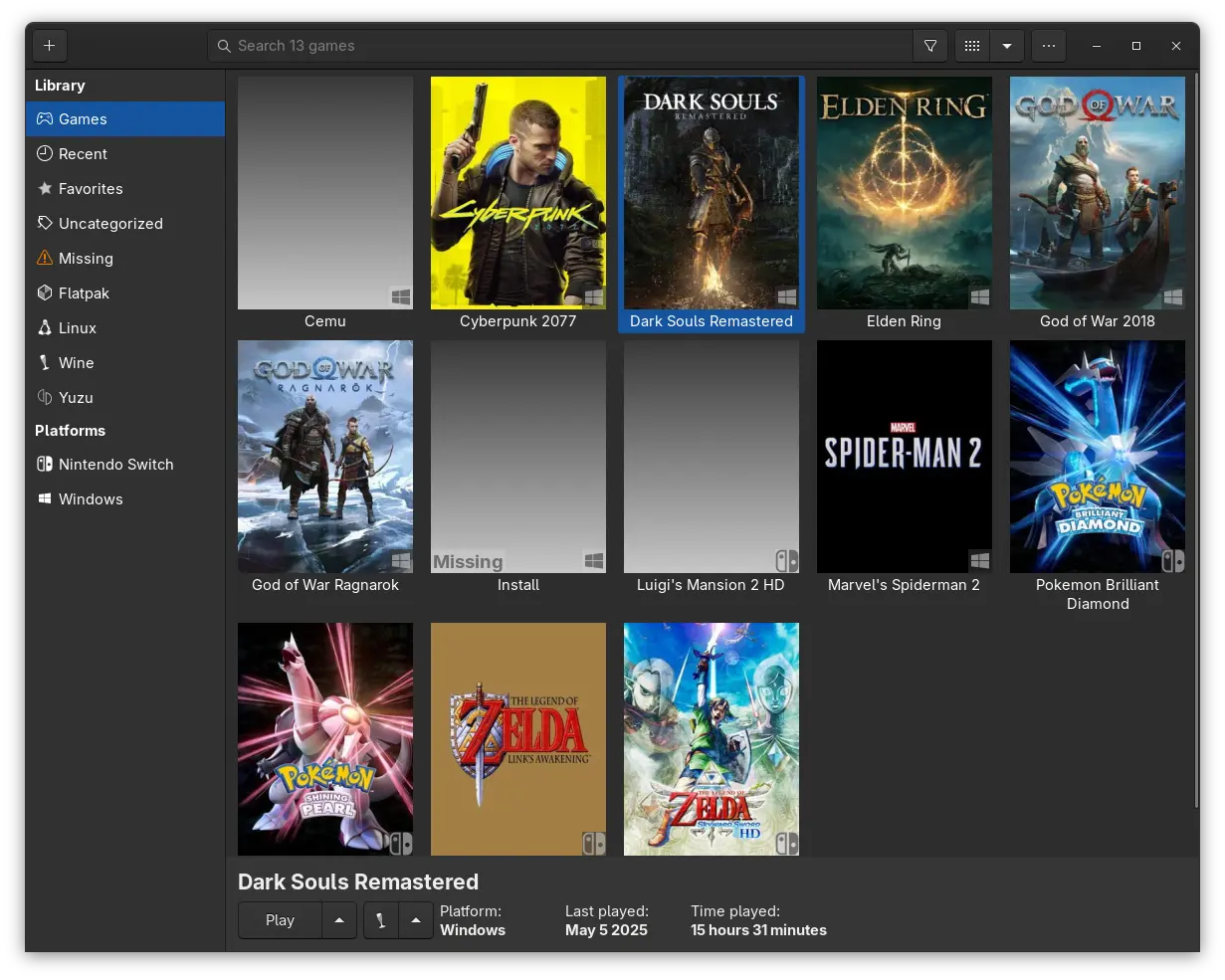Select the Zelda Link's Awakening cover
The image size is (1225, 980).
coord(518,739)
